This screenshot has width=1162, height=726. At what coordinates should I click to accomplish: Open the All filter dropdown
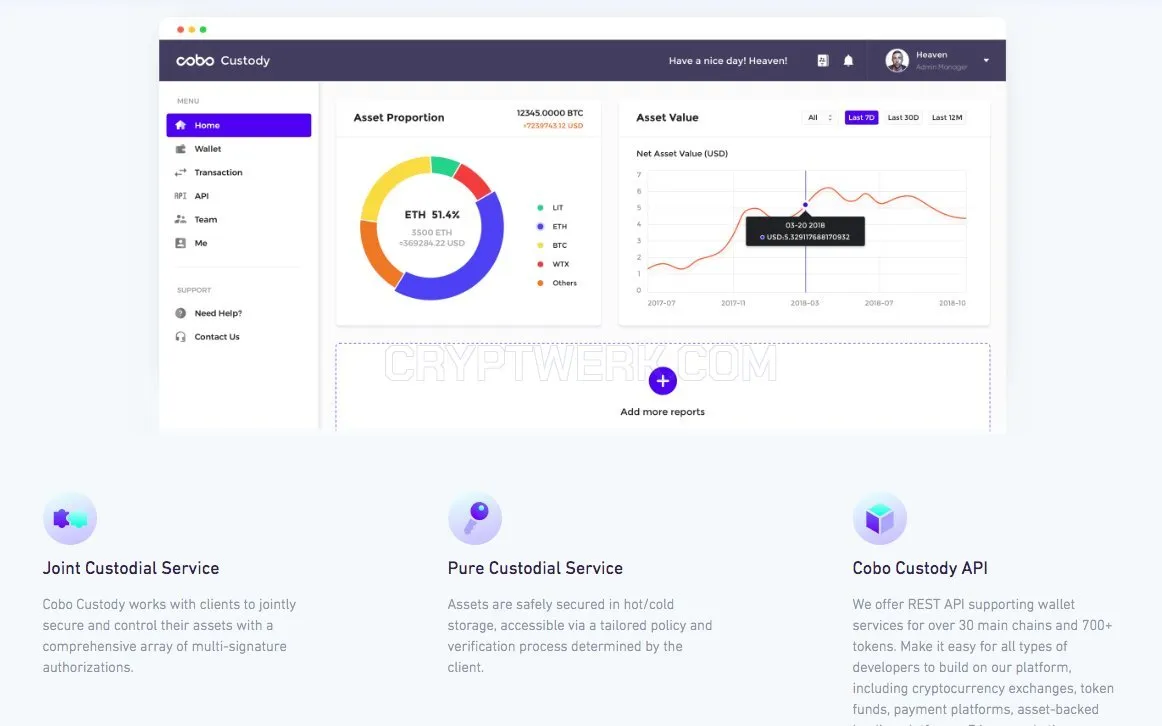click(820, 118)
